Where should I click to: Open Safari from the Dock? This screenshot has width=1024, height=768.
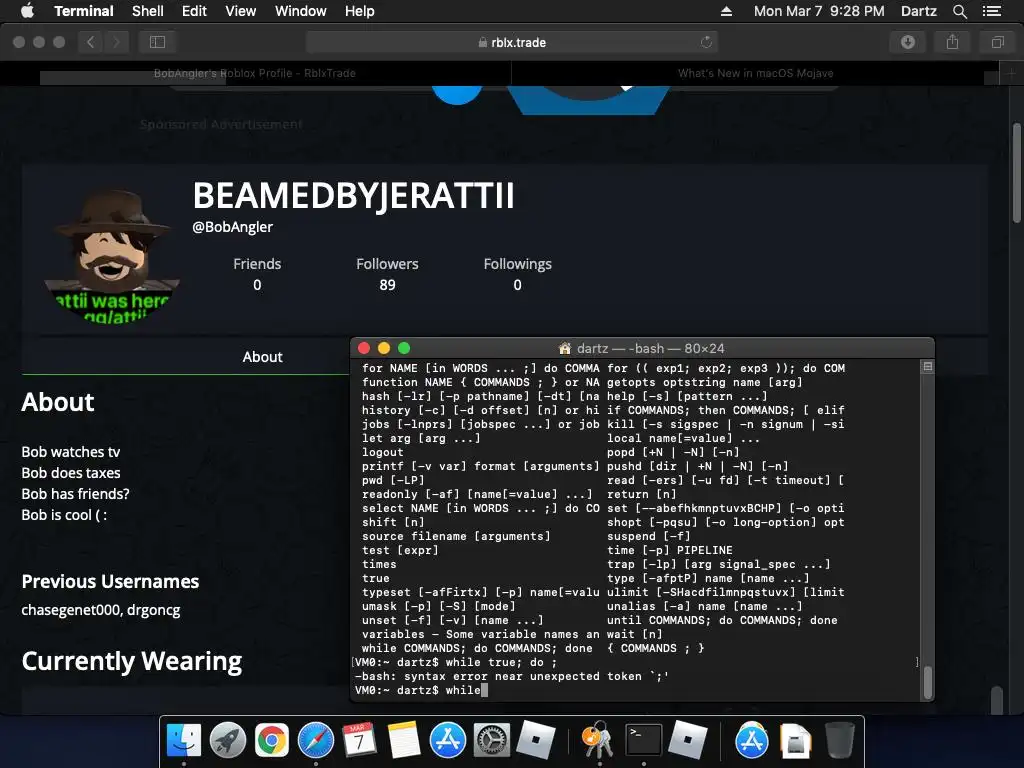[x=316, y=741]
